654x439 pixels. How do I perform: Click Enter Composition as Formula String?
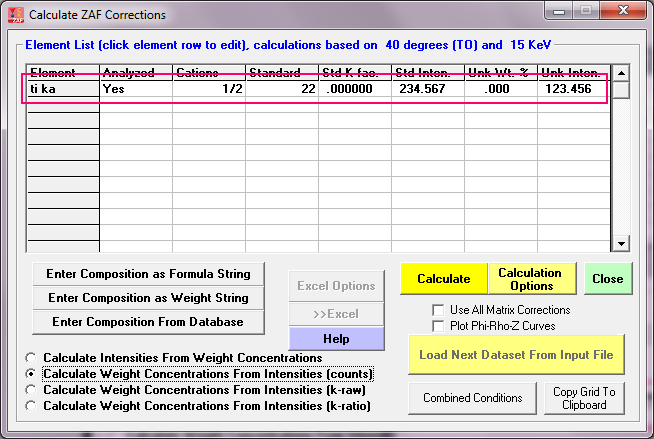pyautogui.click(x=149, y=273)
